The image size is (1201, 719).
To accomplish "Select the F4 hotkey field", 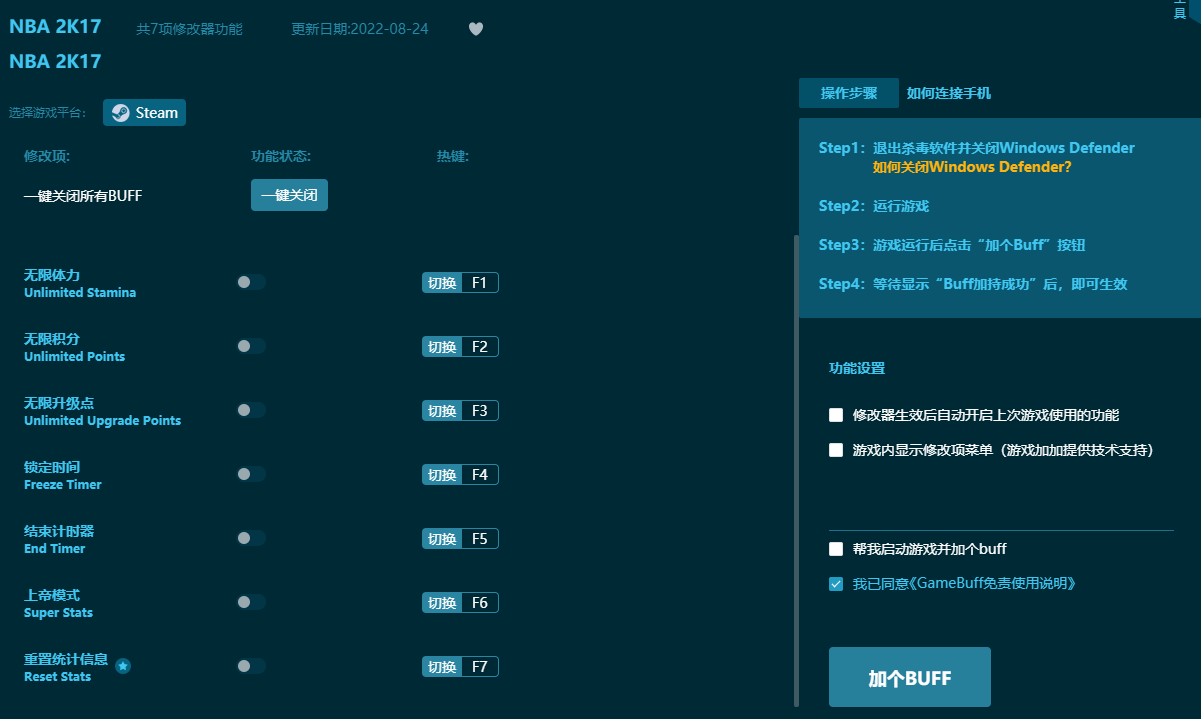I will click(480, 475).
